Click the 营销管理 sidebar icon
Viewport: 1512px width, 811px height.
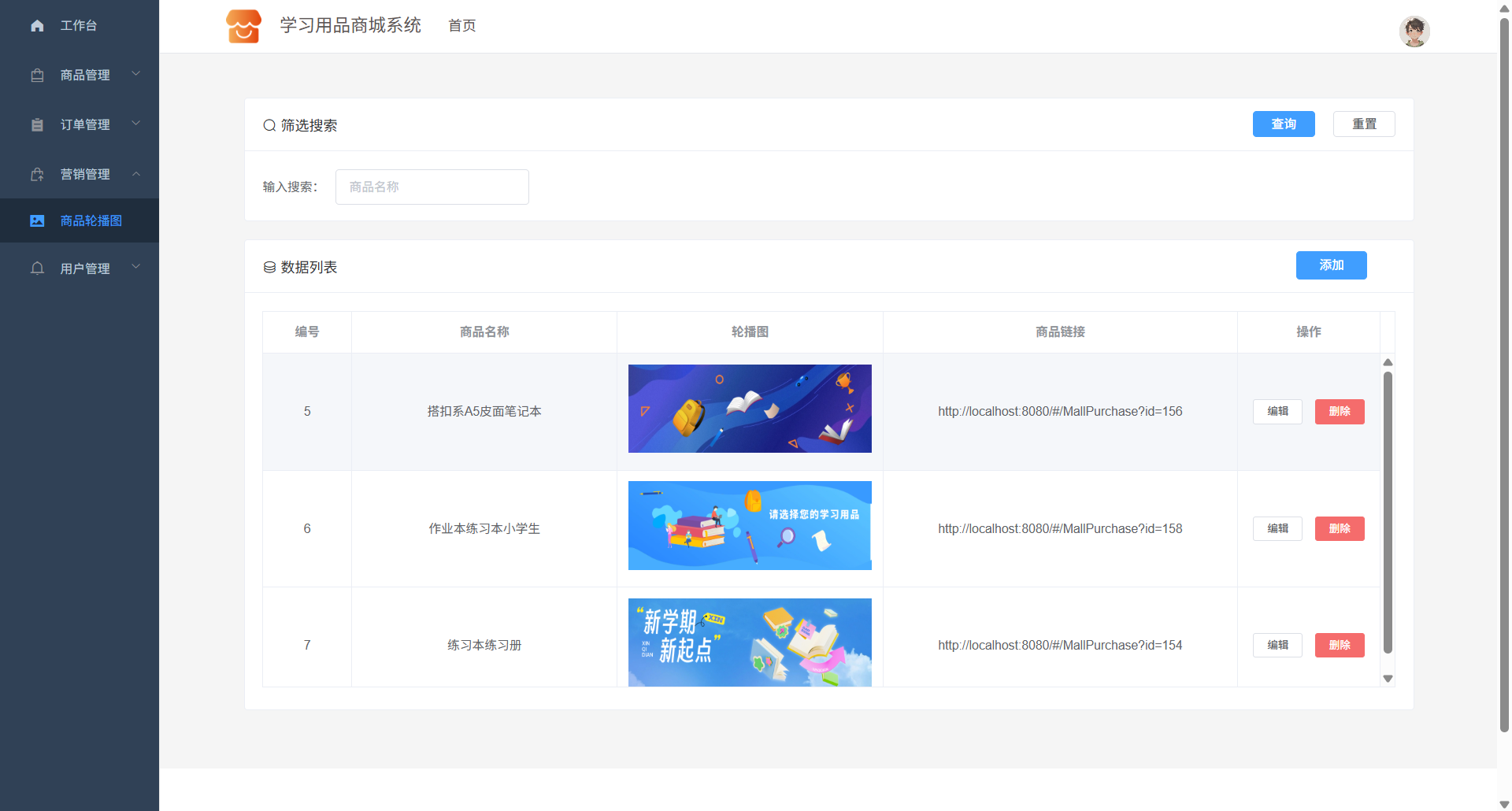tap(37, 175)
